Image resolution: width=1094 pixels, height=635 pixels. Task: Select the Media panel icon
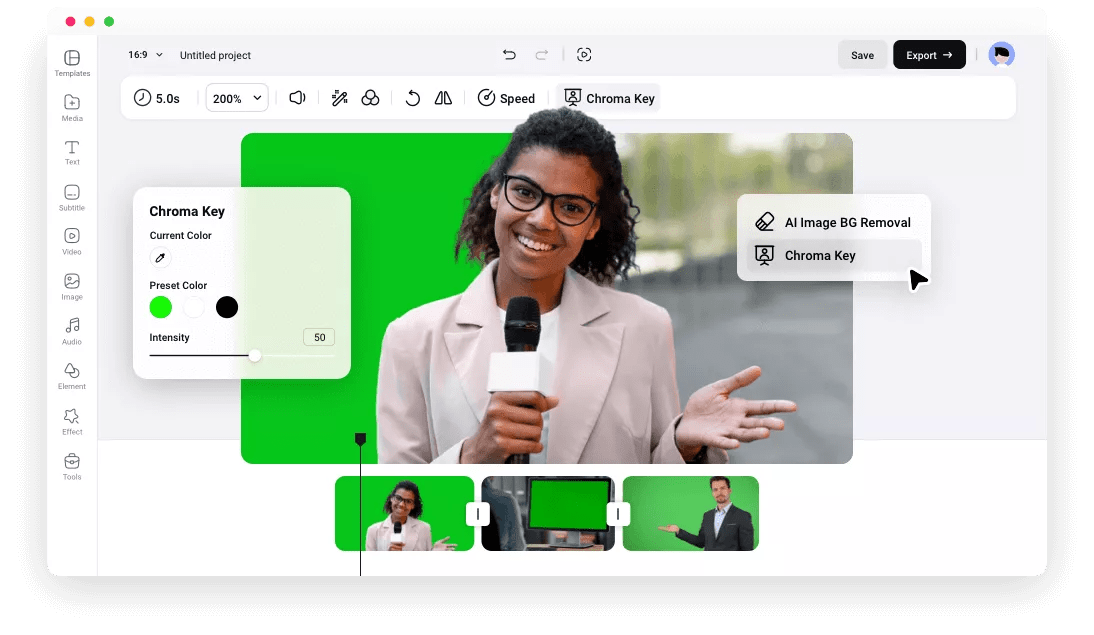coord(71,107)
